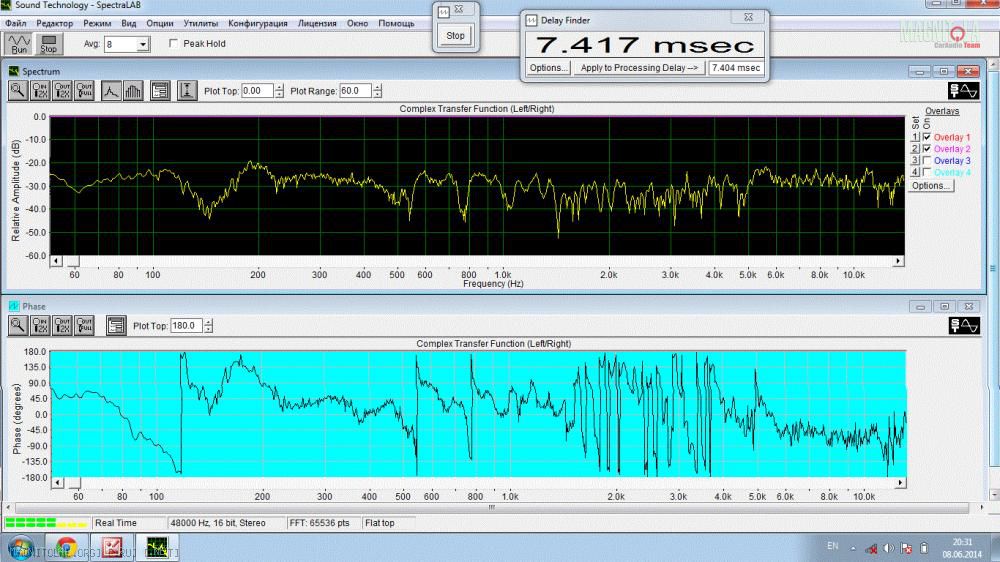Image resolution: width=1000 pixels, height=562 pixels.
Task: Select the Spectrum vertical autoscale icon
Action: [187, 91]
